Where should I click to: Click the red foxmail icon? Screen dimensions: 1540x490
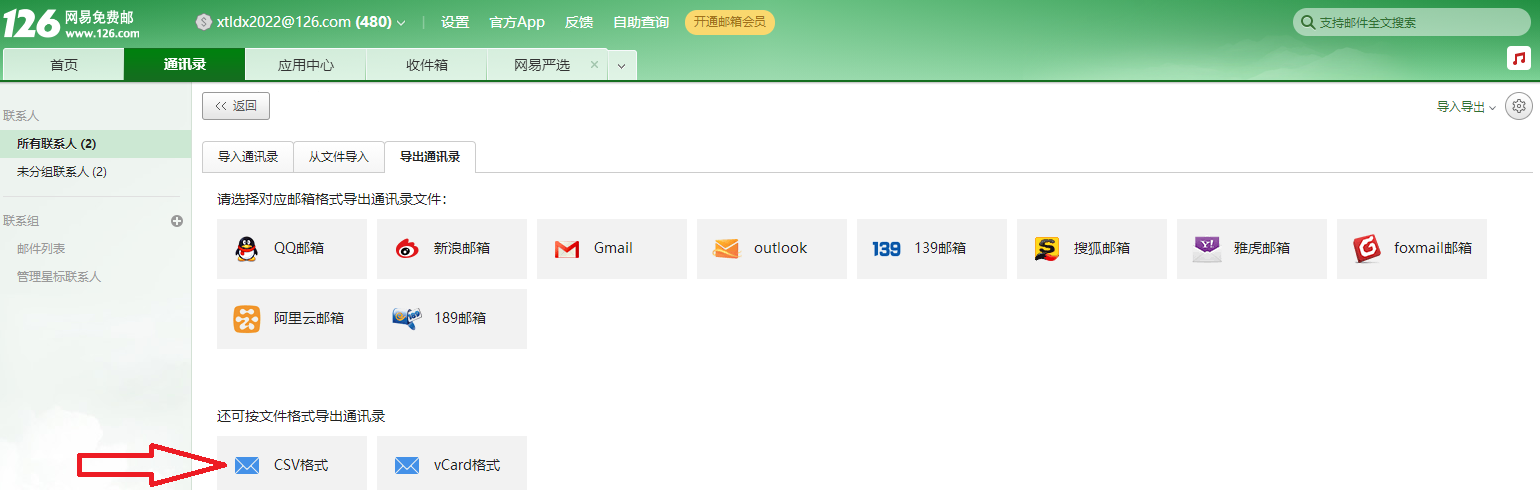[x=1367, y=249]
